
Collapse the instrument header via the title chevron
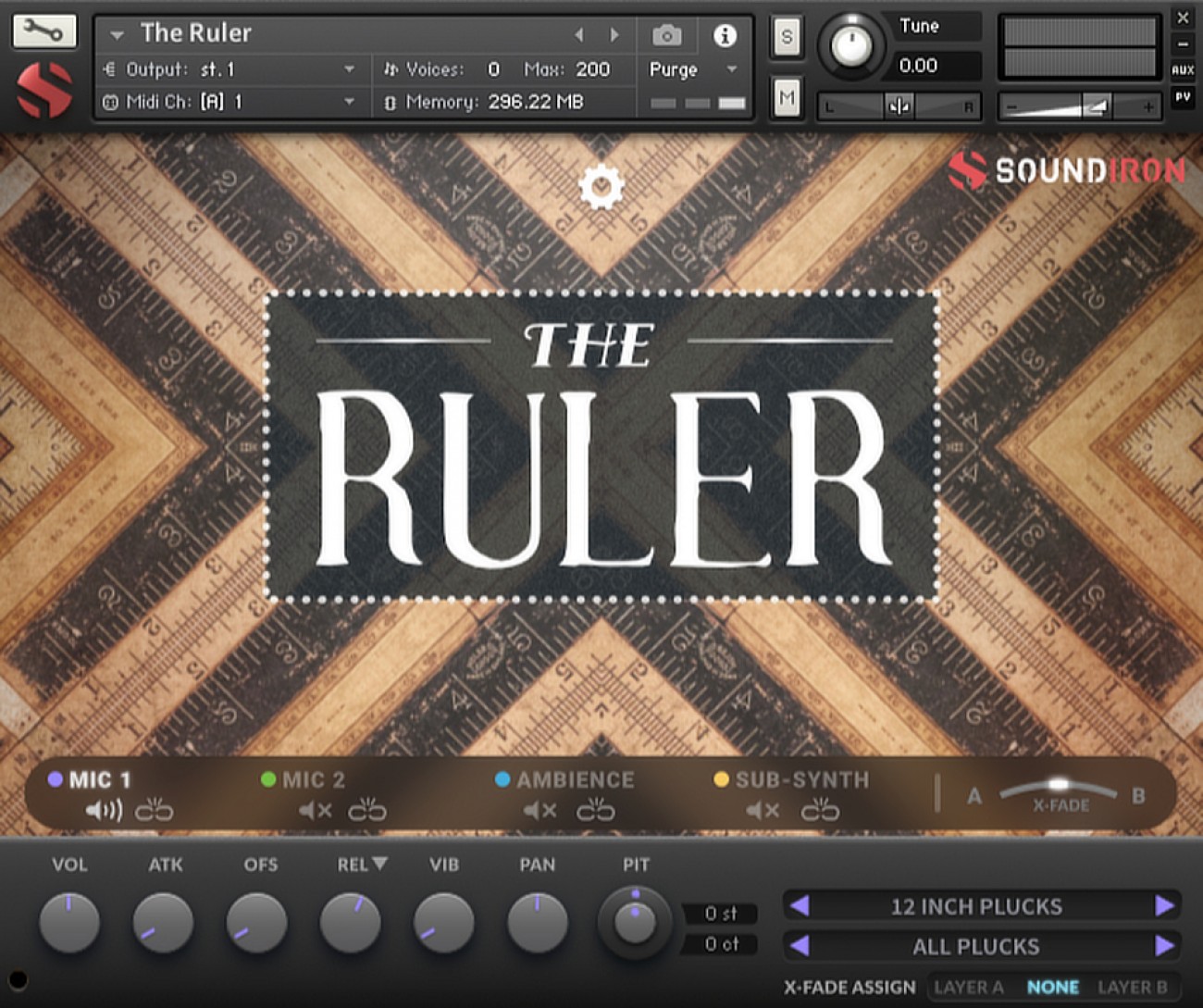[115, 33]
